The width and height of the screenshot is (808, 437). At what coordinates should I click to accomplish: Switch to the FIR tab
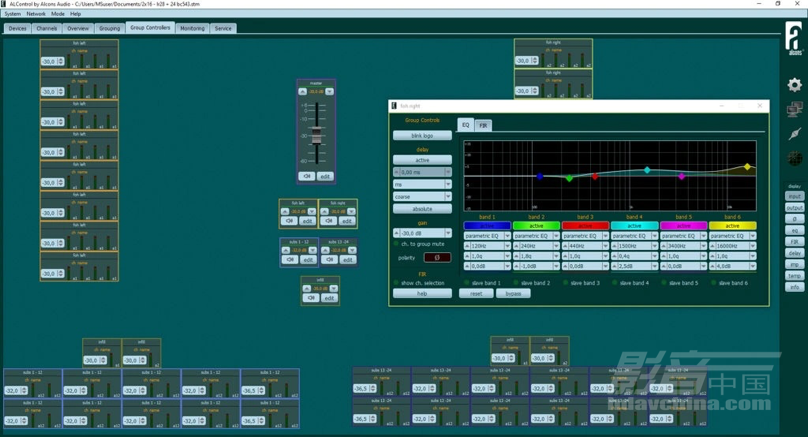coord(483,126)
